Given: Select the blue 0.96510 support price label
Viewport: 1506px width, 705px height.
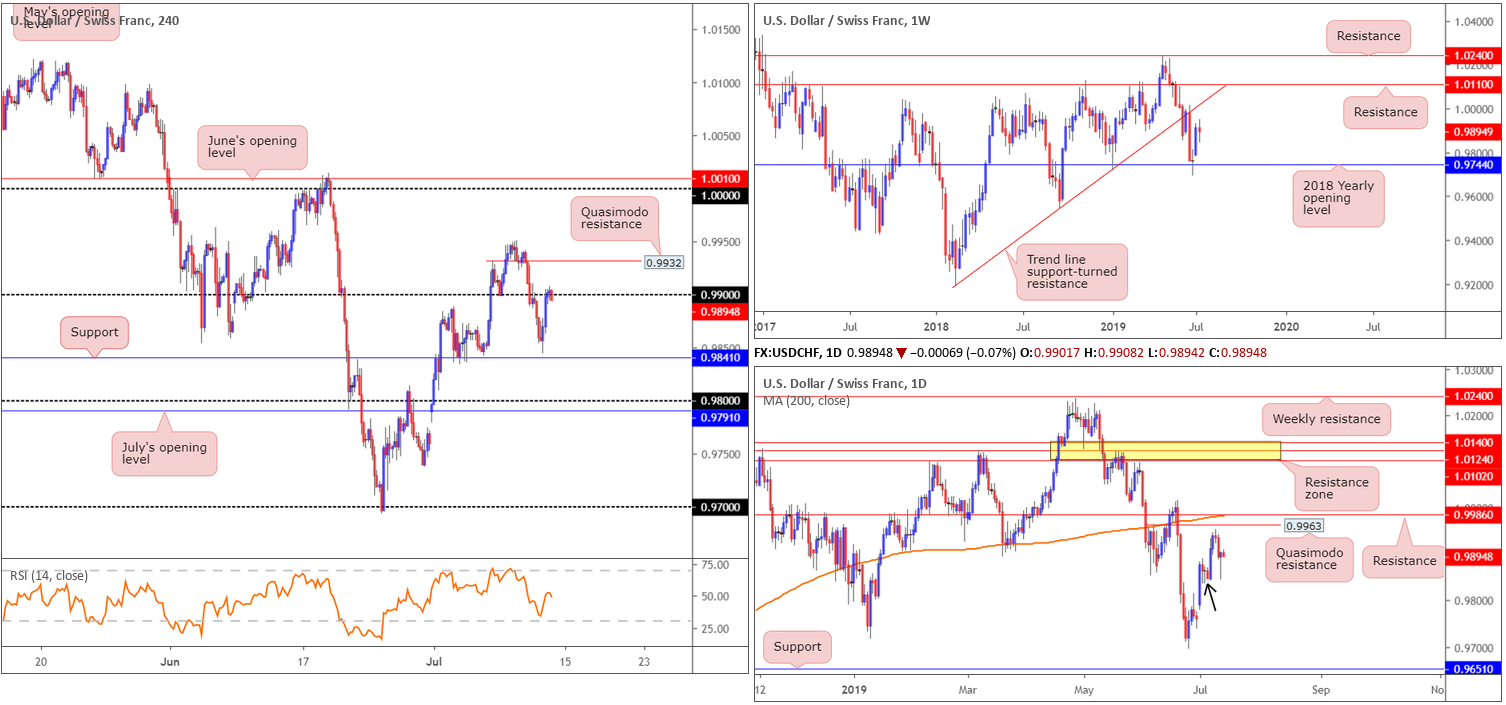Looking at the screenshot, I should 1474,669.
